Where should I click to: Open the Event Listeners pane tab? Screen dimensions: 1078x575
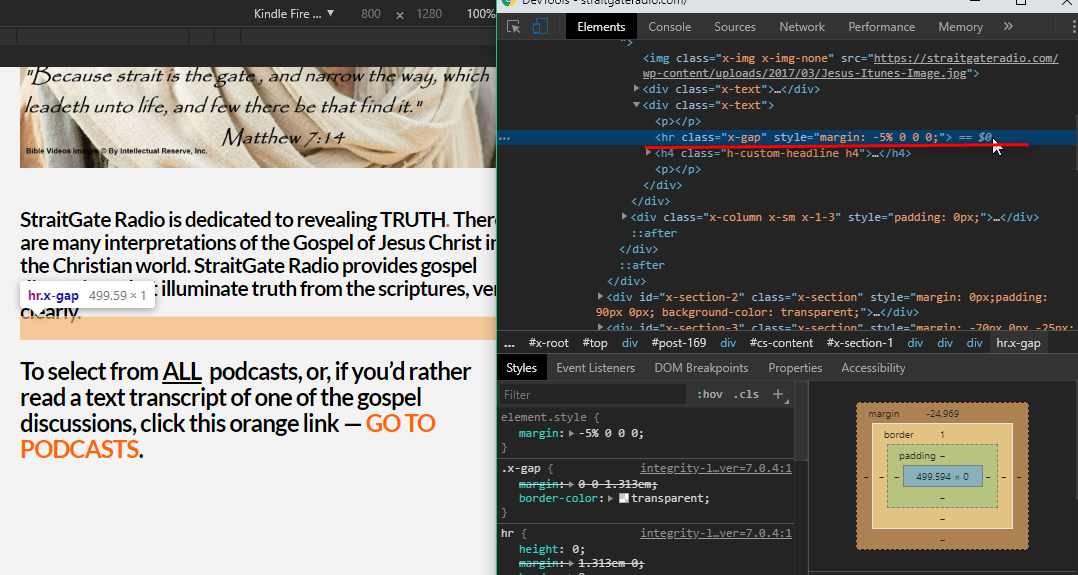(595, 368)
